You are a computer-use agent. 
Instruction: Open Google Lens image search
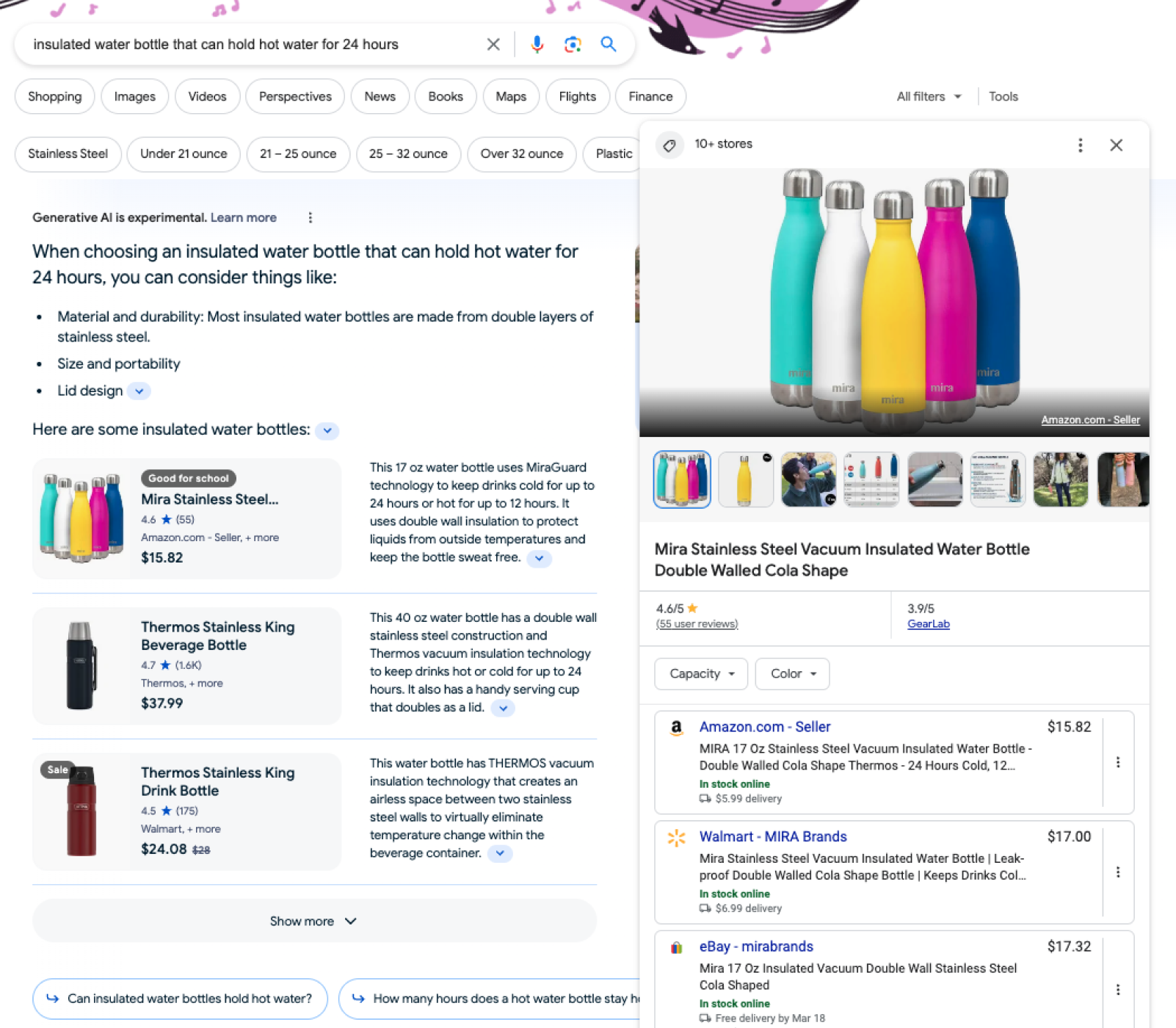click(573, 45)
